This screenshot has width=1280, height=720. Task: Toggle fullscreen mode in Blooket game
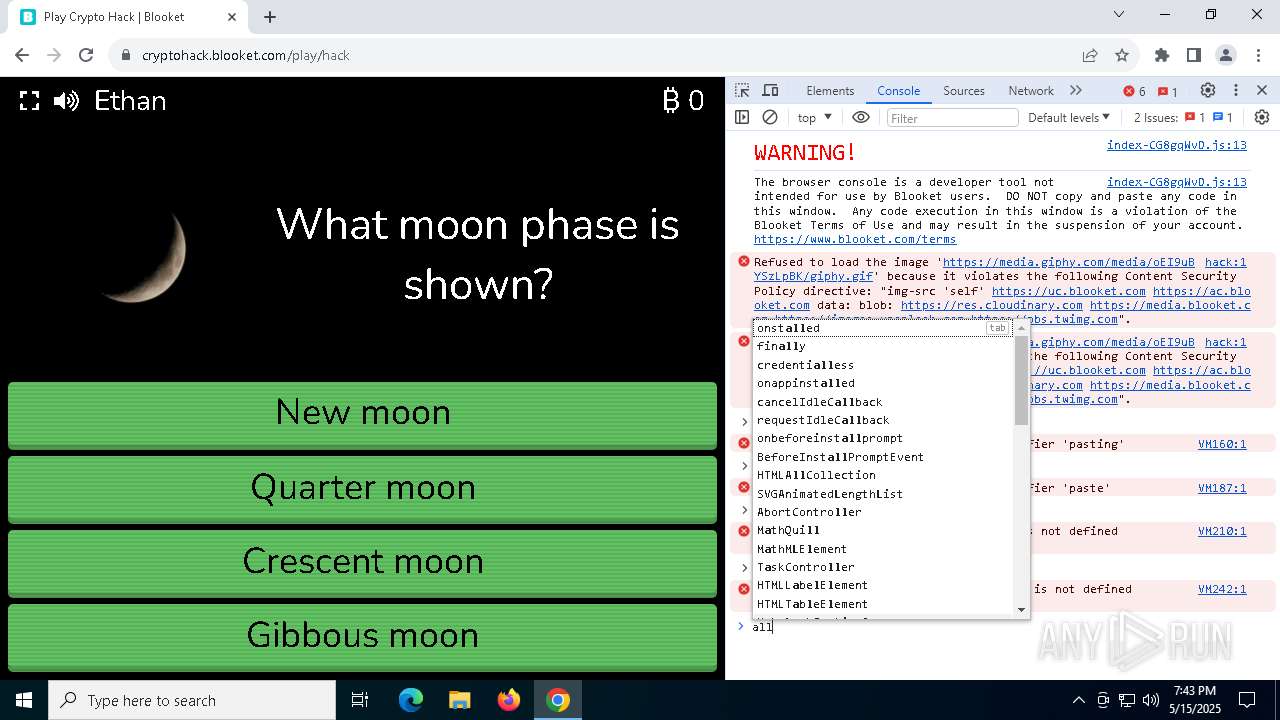[30, 101]
